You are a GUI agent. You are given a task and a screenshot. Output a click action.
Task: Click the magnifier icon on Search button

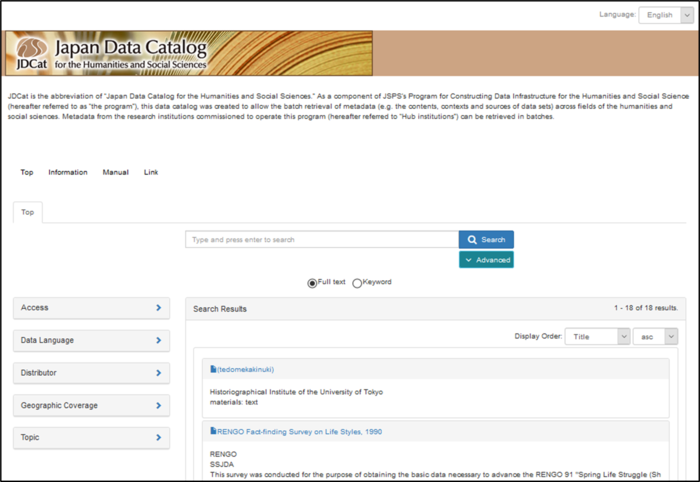point(472,240)
